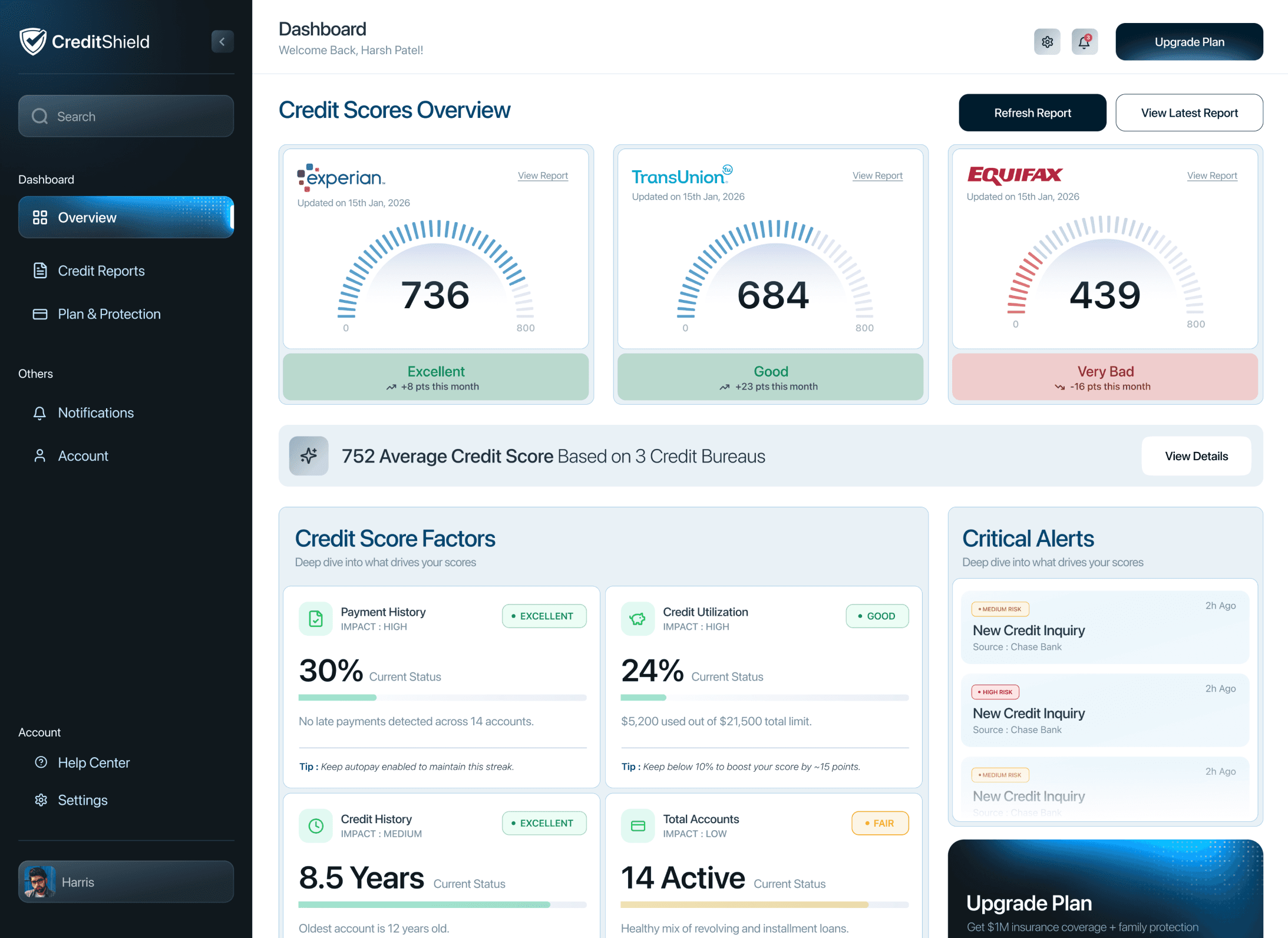The image size is (1288, 938).
Task: Click the CreditShield shield logo
Action: click(32, 41)
